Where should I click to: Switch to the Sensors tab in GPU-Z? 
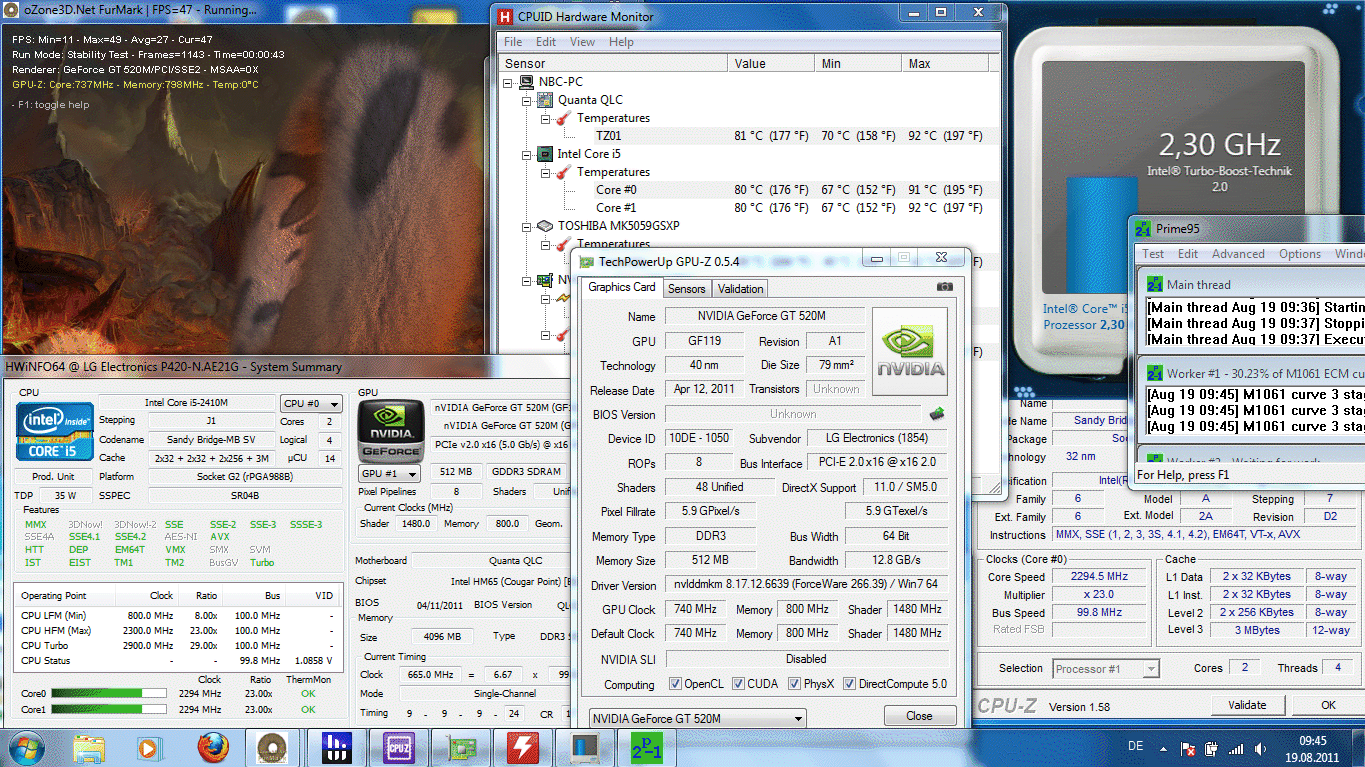point(687,288)
